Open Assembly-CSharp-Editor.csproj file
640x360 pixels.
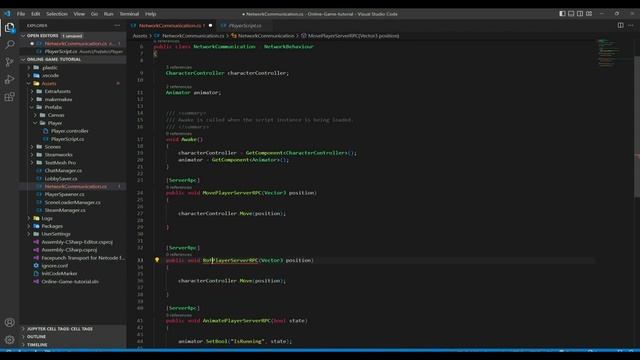coord(77,242)
